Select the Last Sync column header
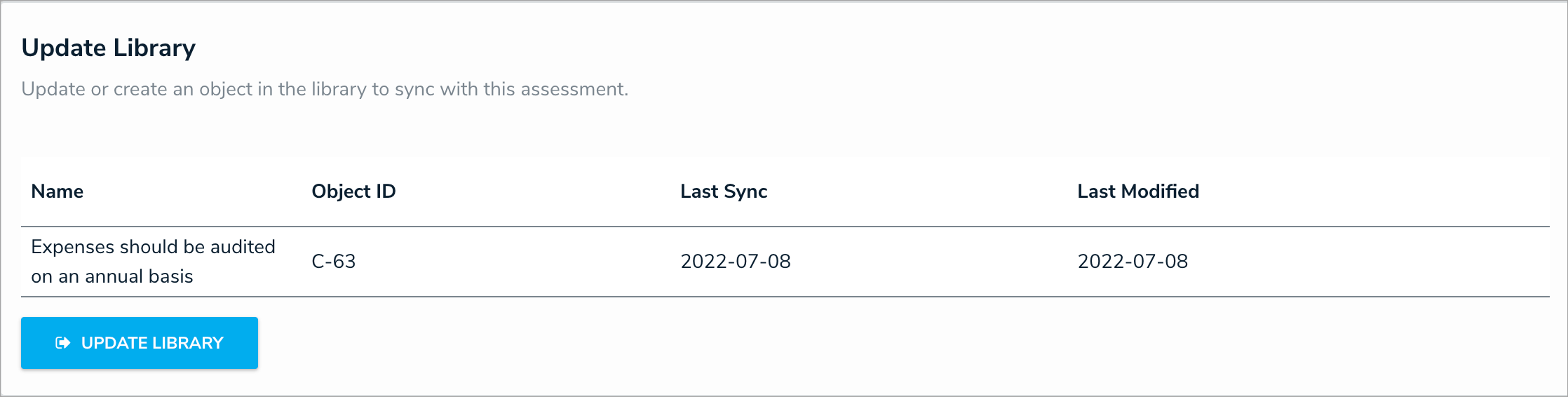The height and width of the screenshot is (397, 1568). click(724, 191)
